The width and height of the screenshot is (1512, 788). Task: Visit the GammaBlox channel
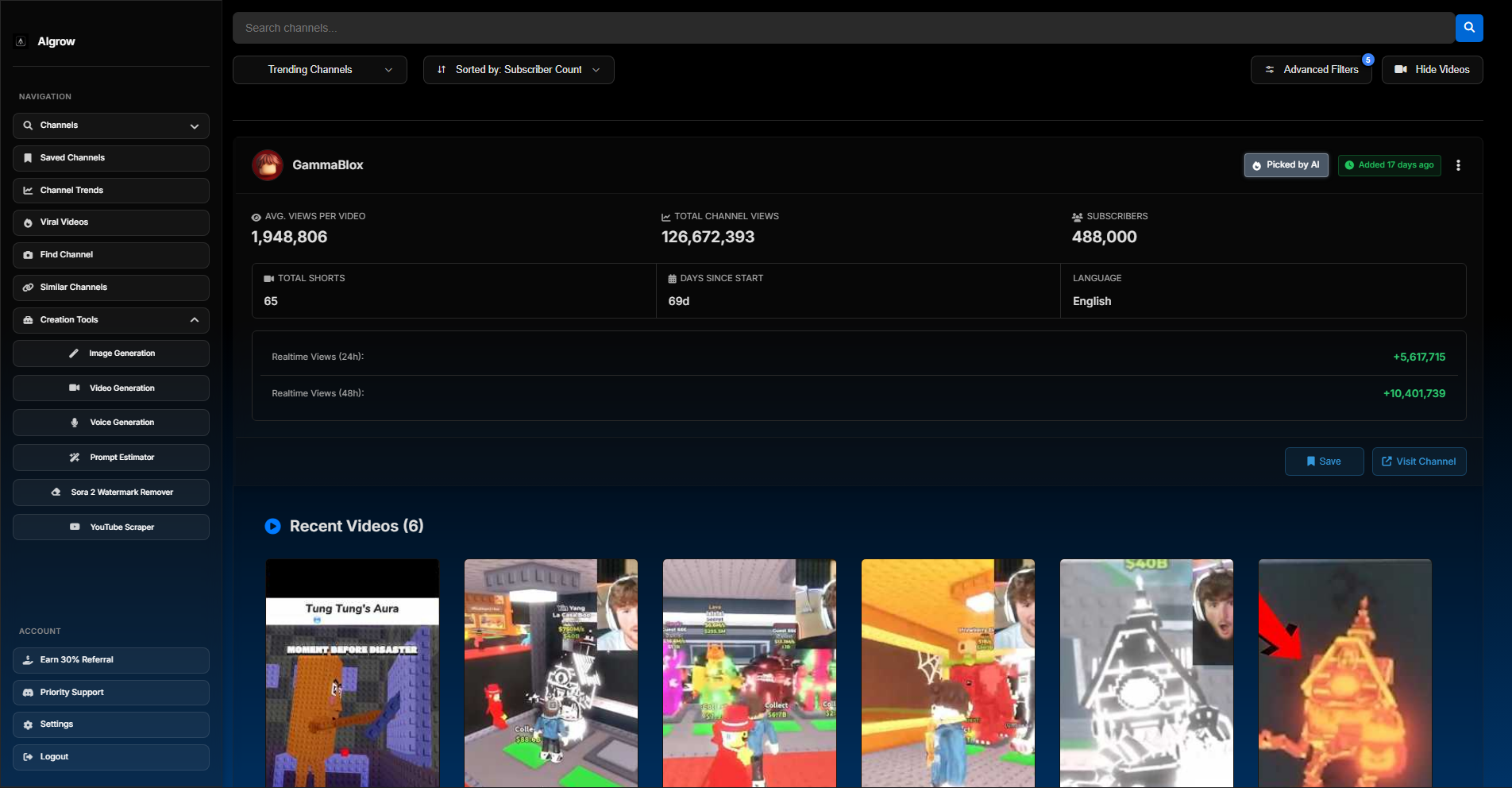tap(1418, 461)
